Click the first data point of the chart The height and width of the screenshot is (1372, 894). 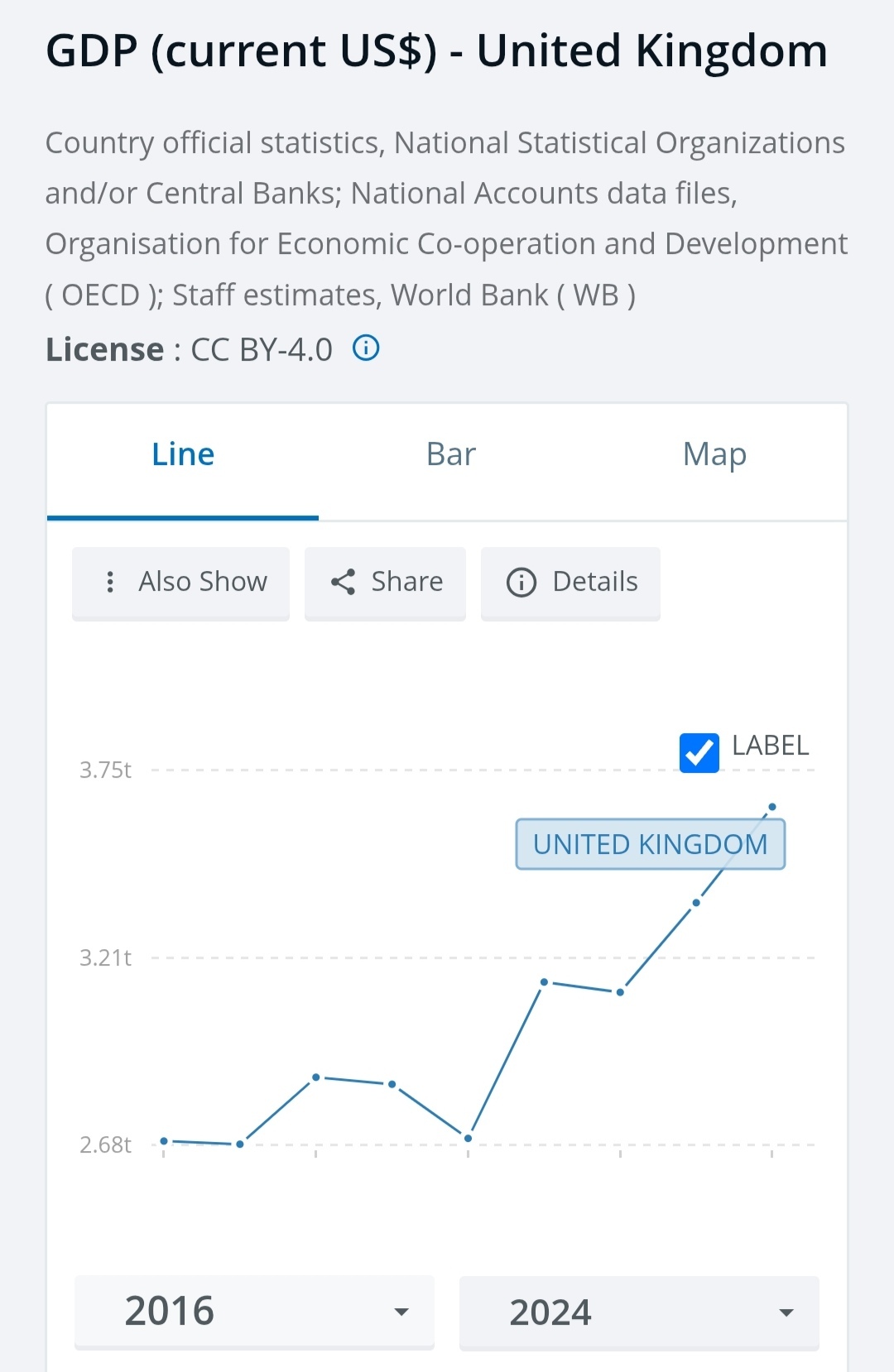[x=164, y=1141]
